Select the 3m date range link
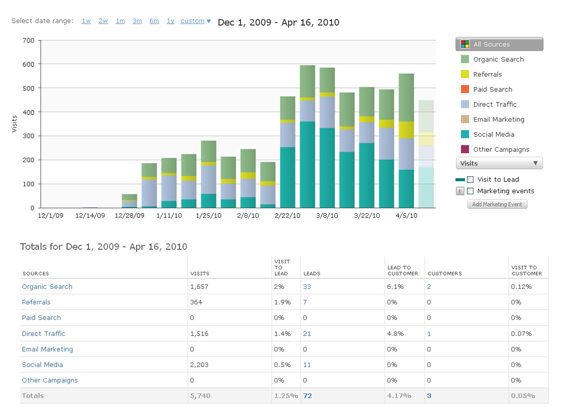 tap(137, 21)
